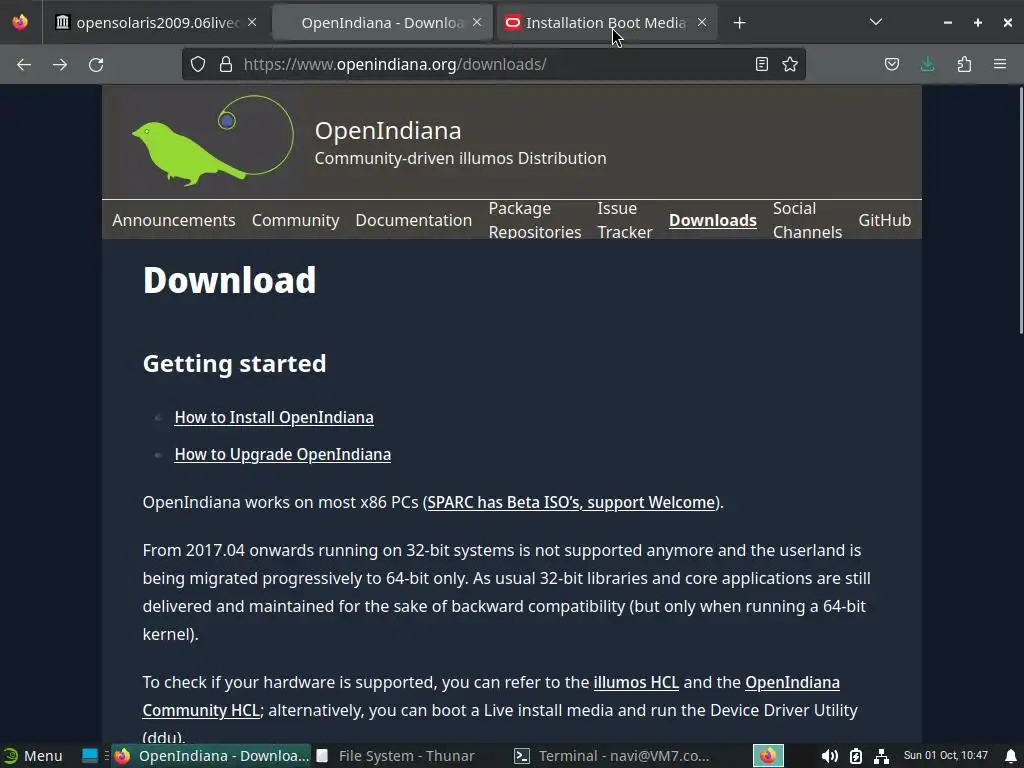Viewport: 1024px width, 768px height.
Task: Open the tracking protection shield icon
Action: pyautogui.click(x=198, y=64)
